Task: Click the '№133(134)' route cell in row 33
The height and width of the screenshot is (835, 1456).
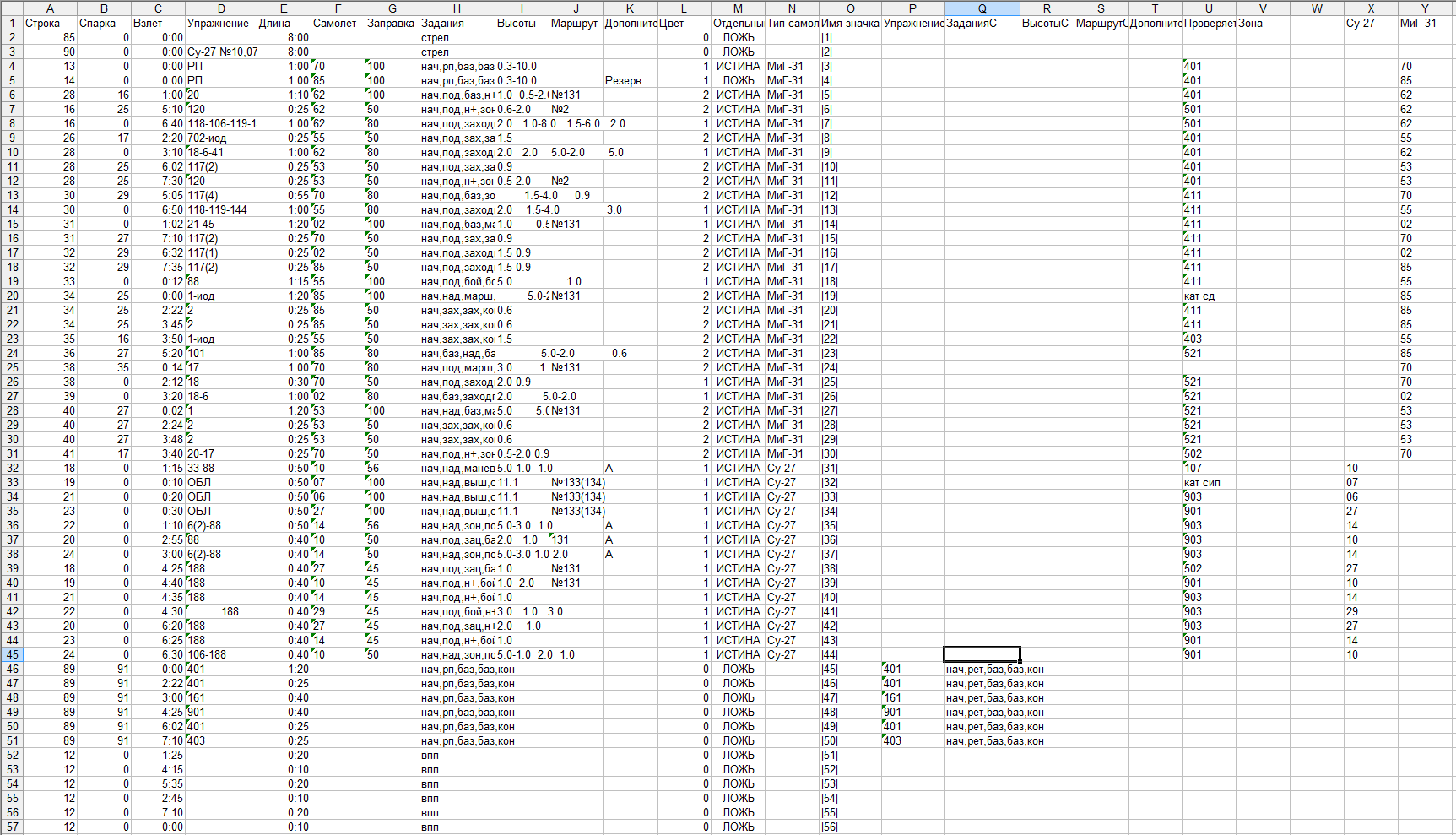Action: tap(578, 482)
